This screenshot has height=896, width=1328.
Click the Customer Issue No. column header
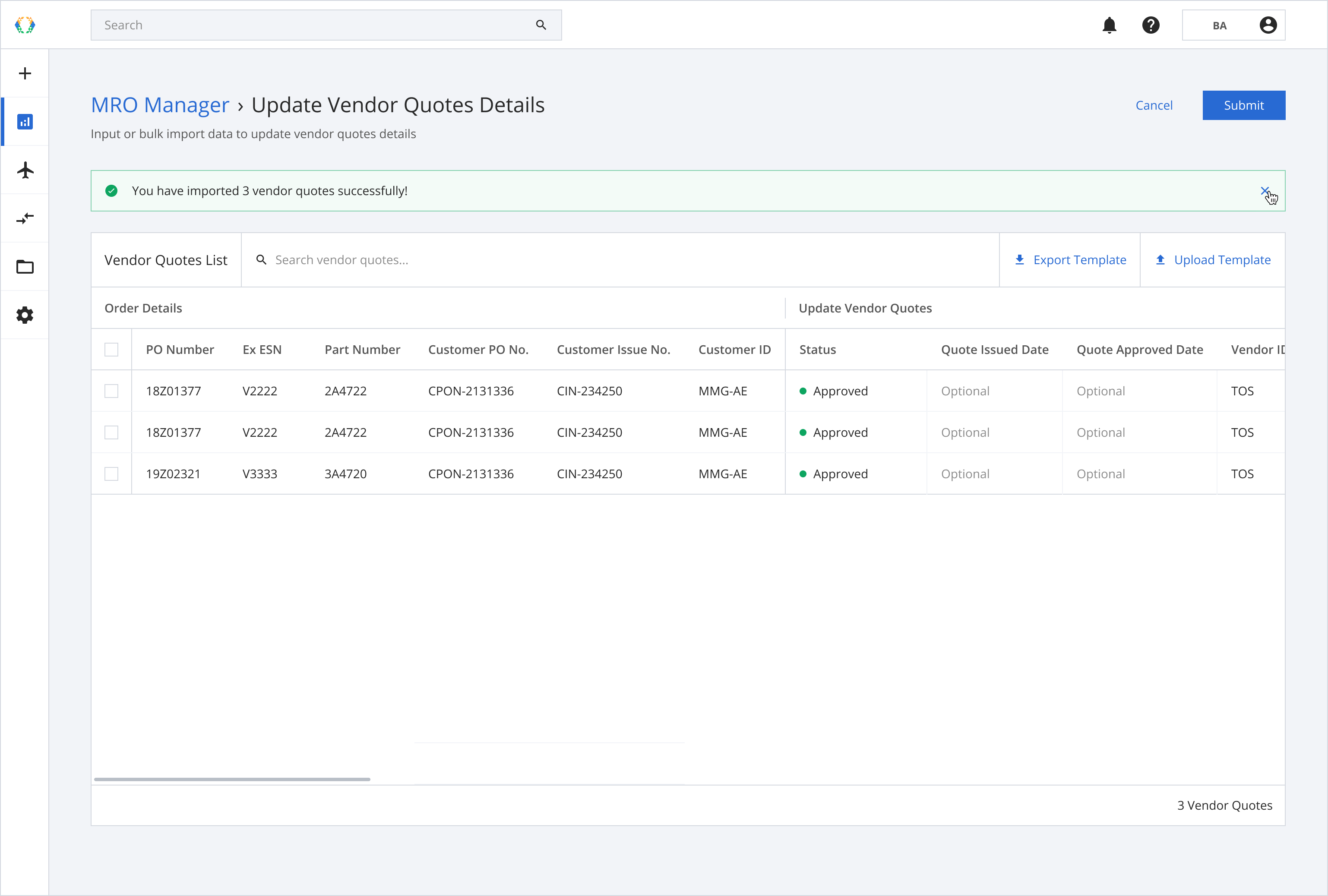pos(613,350)
